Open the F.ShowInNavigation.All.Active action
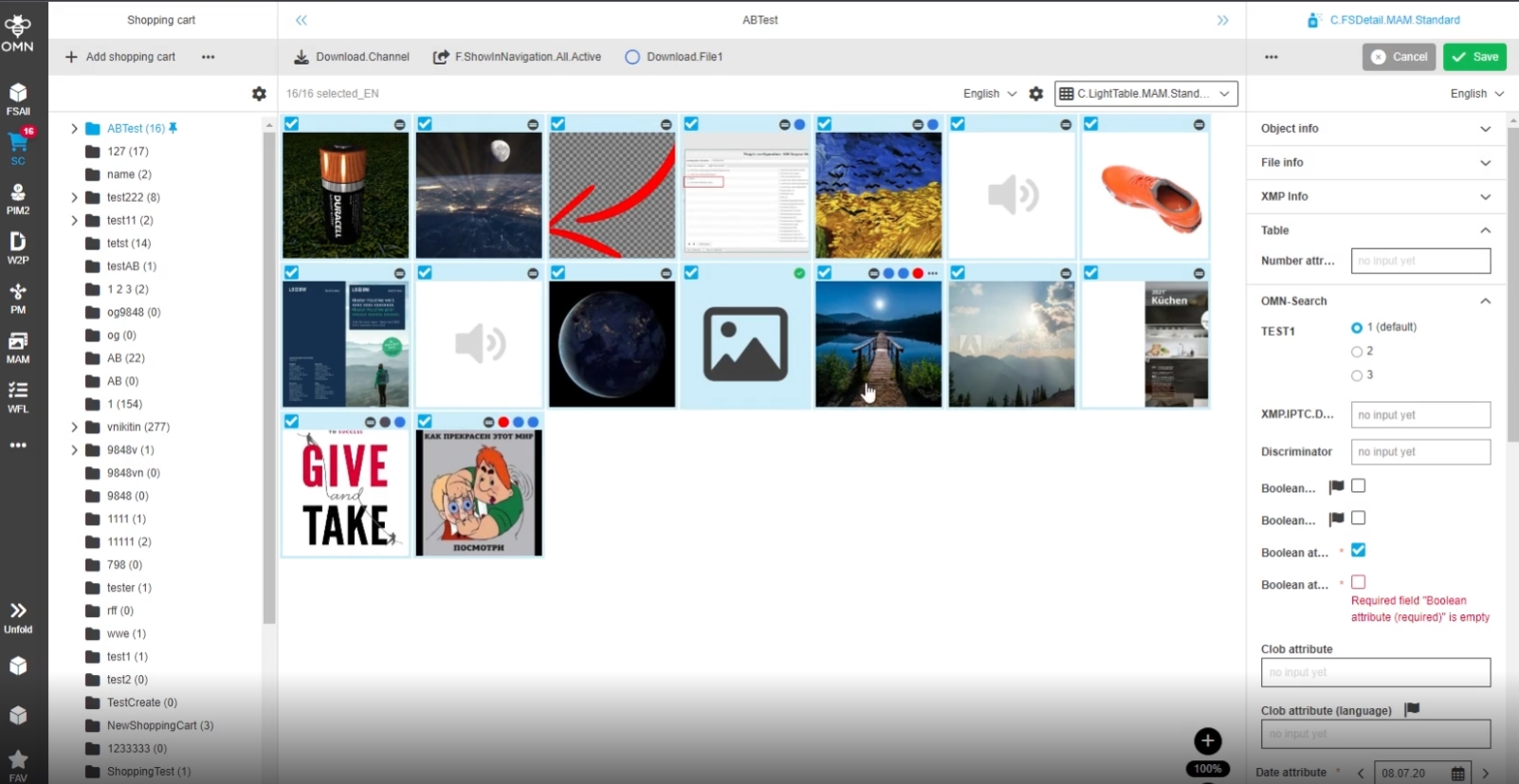This screenshot has height=784, width=1519. pos(518,57)
